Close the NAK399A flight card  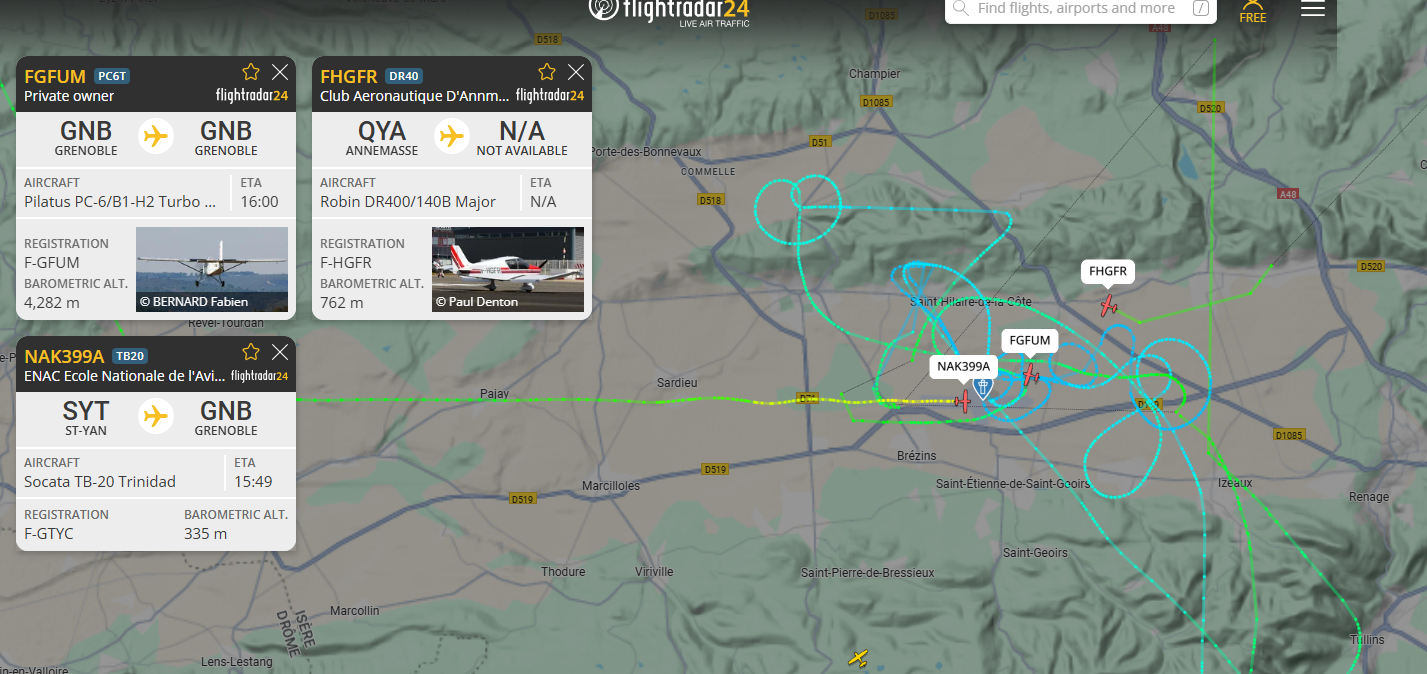280,352
